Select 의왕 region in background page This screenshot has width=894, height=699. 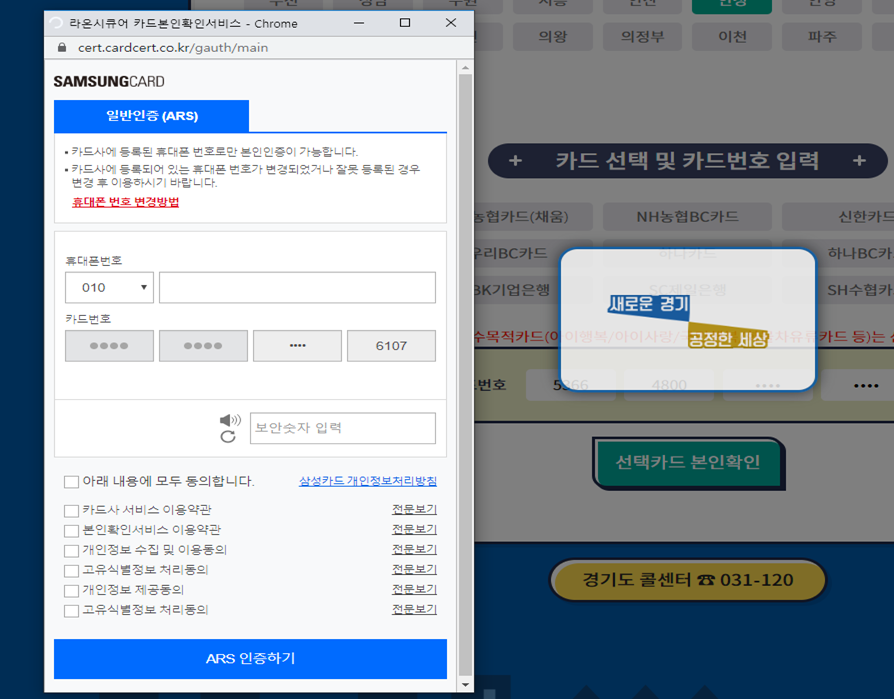(552, 36)
